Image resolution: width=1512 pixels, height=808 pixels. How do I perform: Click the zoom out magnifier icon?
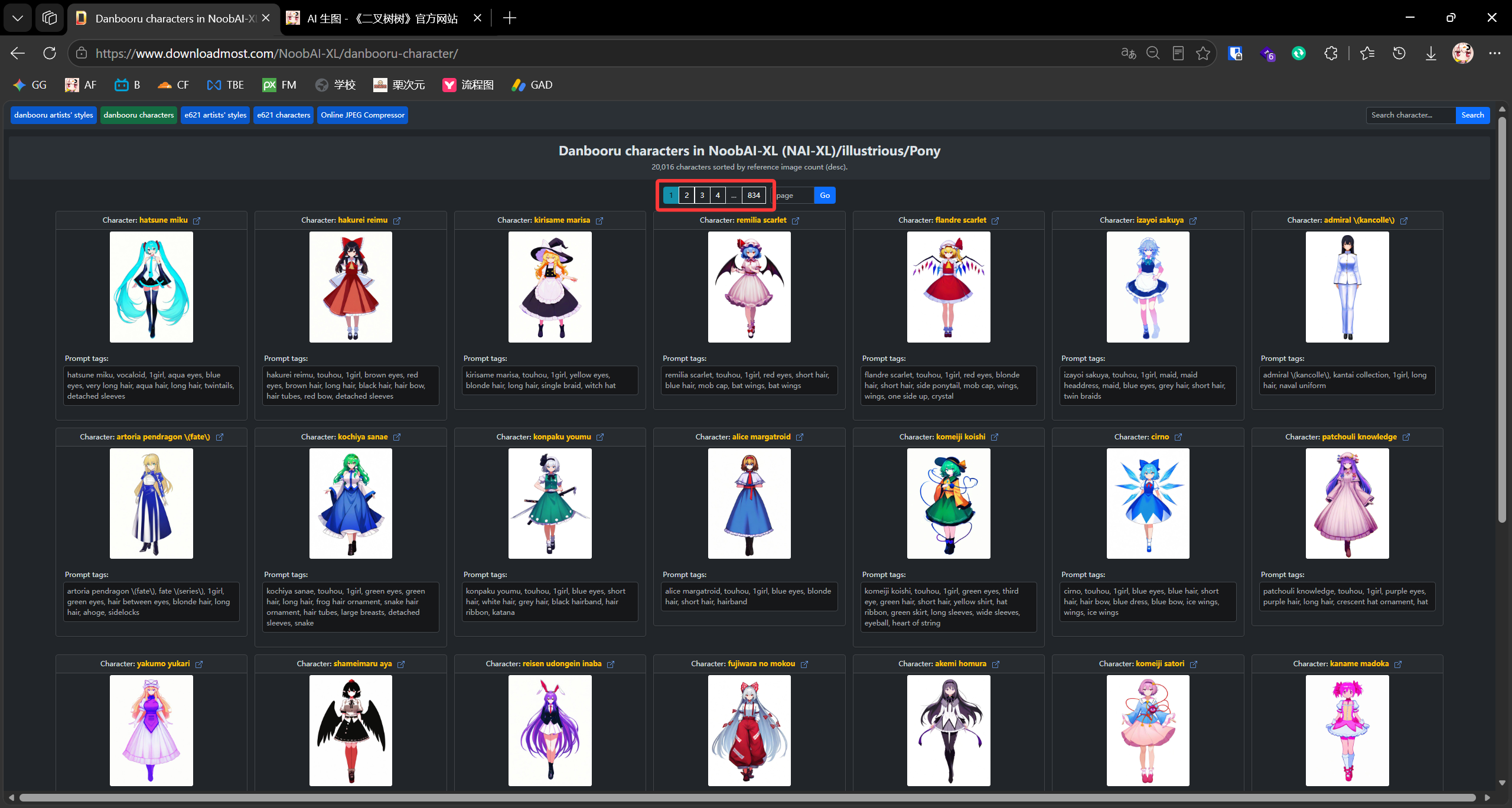[1153, 53]
